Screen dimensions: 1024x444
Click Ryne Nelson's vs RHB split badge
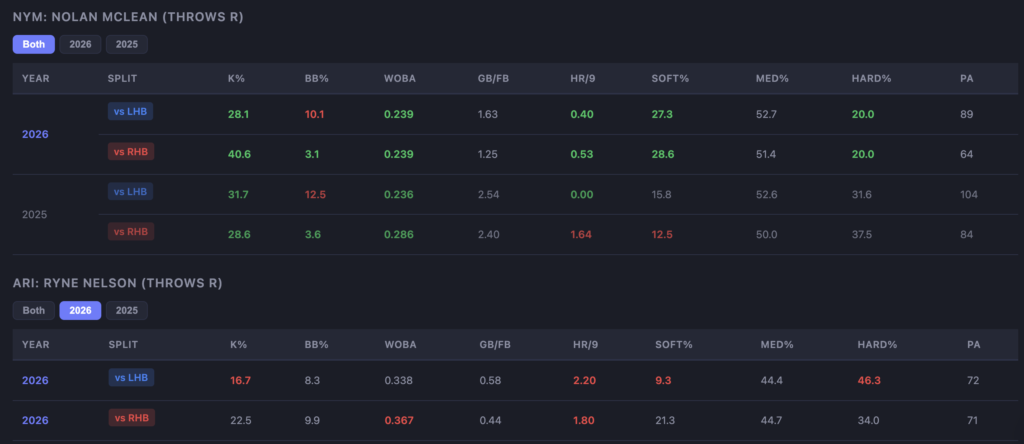pyautogui.click(x=132, y=418)
